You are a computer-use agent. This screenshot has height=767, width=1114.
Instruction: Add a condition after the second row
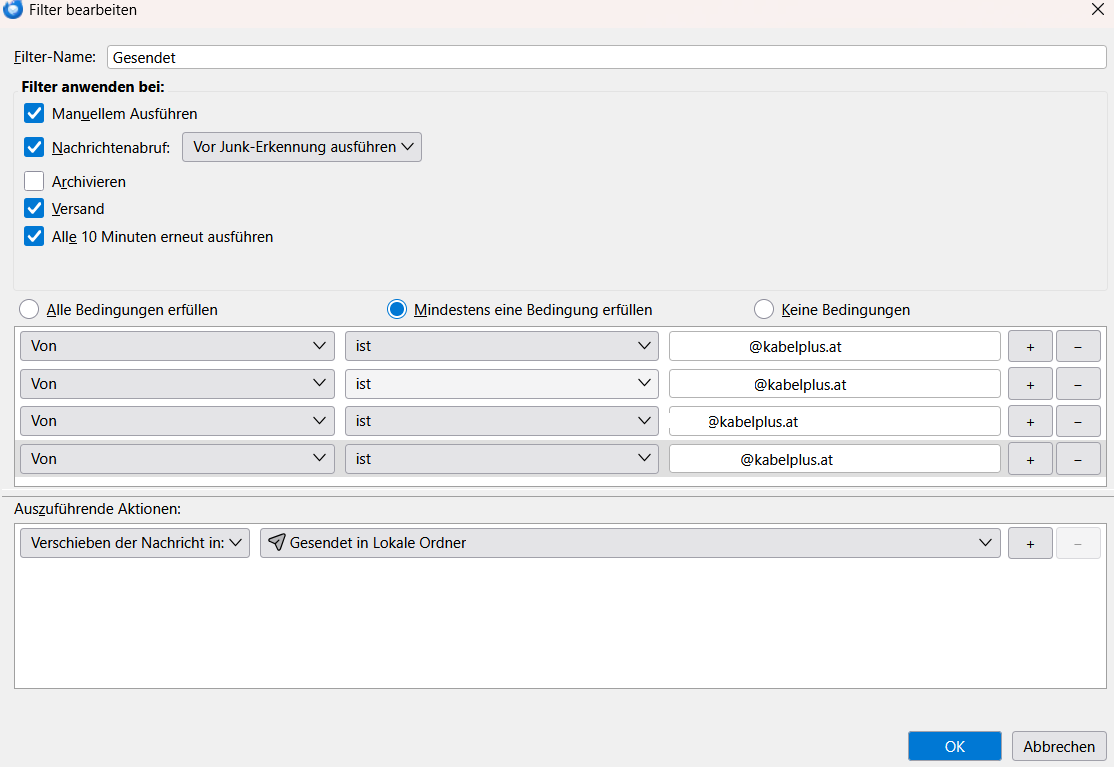1030,384
